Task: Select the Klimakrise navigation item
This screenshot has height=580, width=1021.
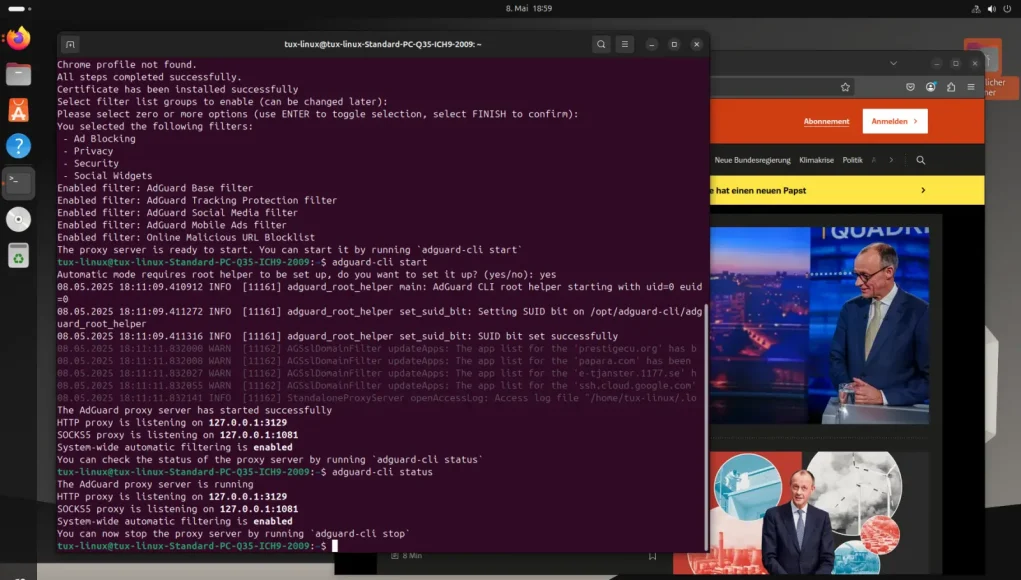Action: pyautogui.click(x=815, y=160)
